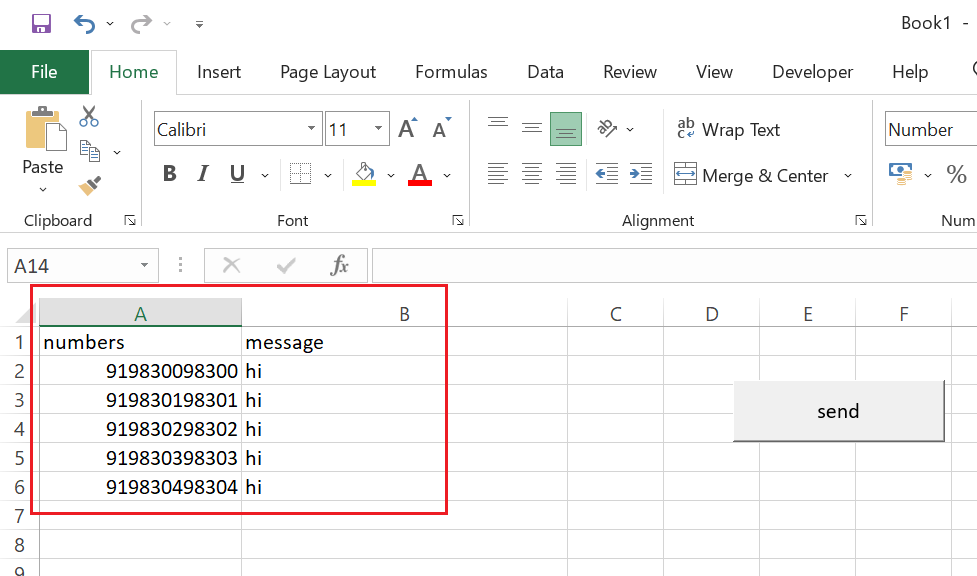Apply yellow fill color

point(365,174)
